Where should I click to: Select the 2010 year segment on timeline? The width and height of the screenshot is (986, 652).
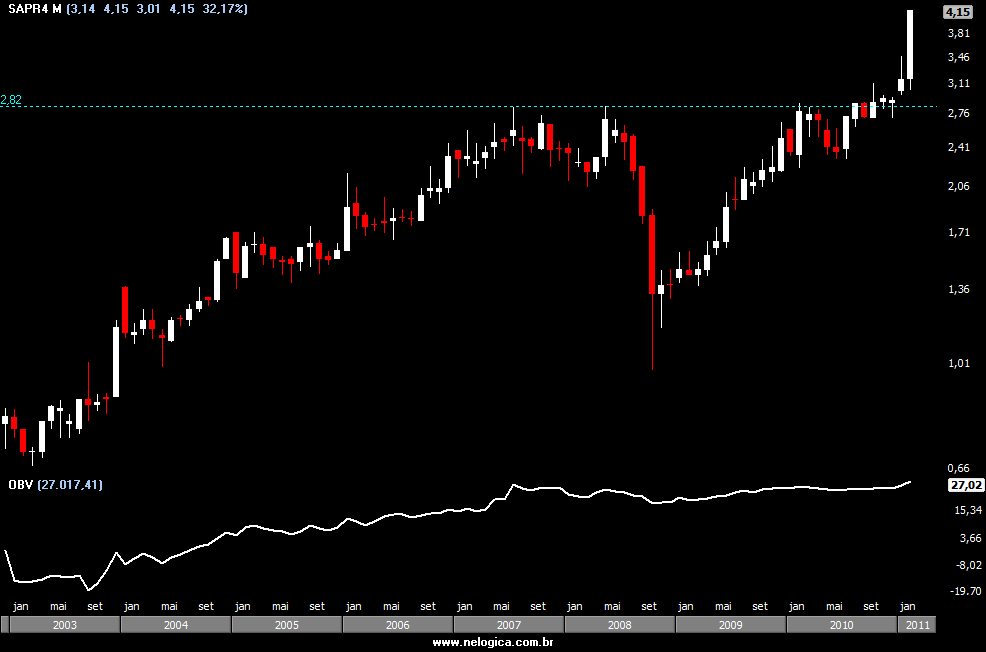coord(841,625)
